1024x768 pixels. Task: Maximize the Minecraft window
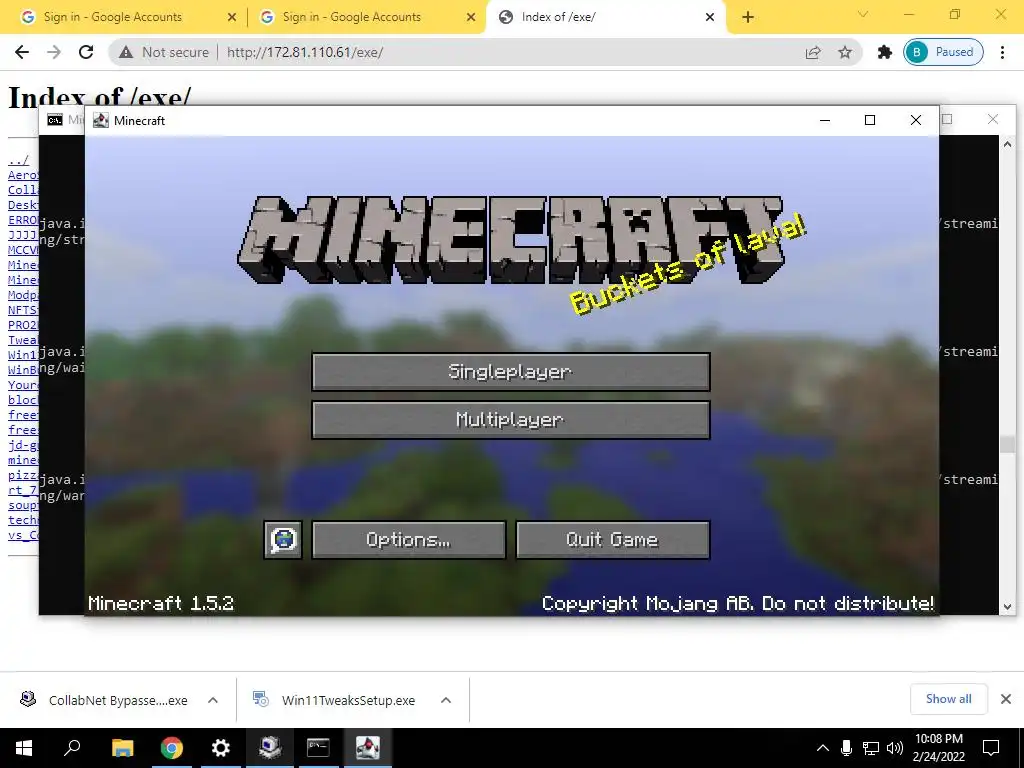click(x=870, y=120)
